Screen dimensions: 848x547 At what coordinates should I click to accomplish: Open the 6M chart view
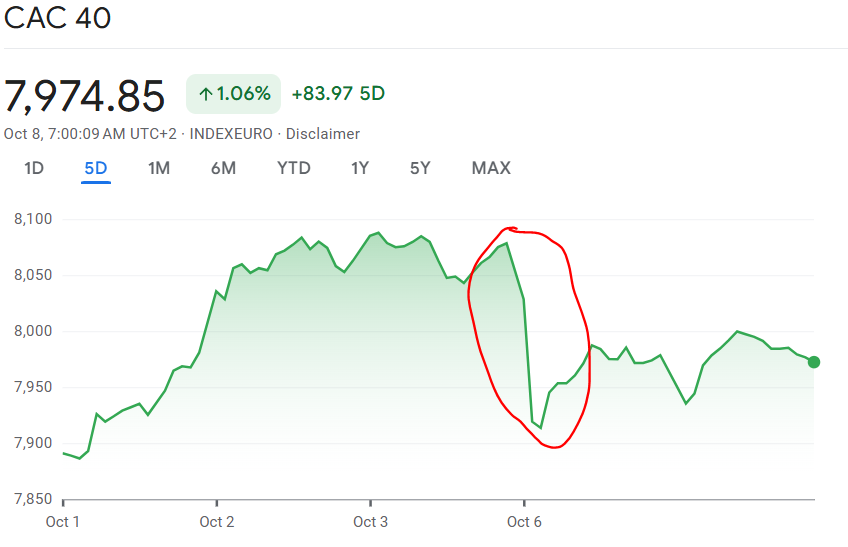pos(223,168)
